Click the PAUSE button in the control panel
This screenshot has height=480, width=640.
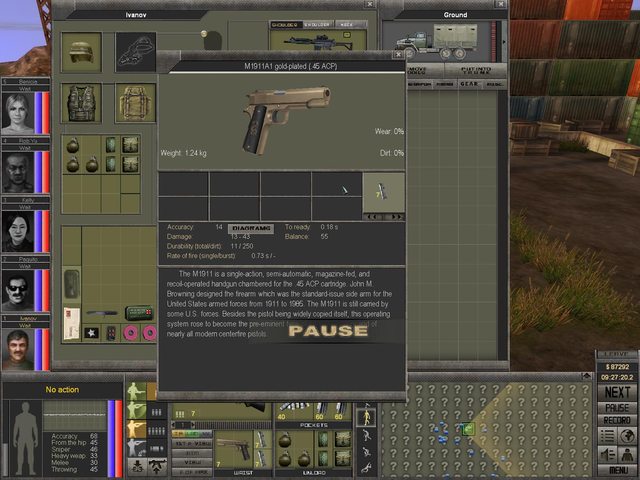617,408
